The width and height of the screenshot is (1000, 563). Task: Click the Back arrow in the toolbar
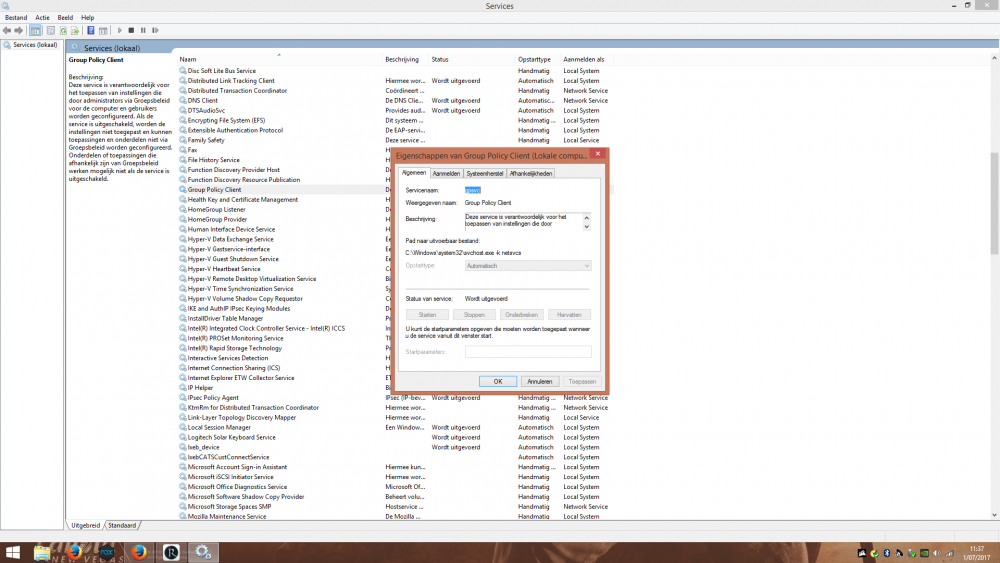(7, 31)
